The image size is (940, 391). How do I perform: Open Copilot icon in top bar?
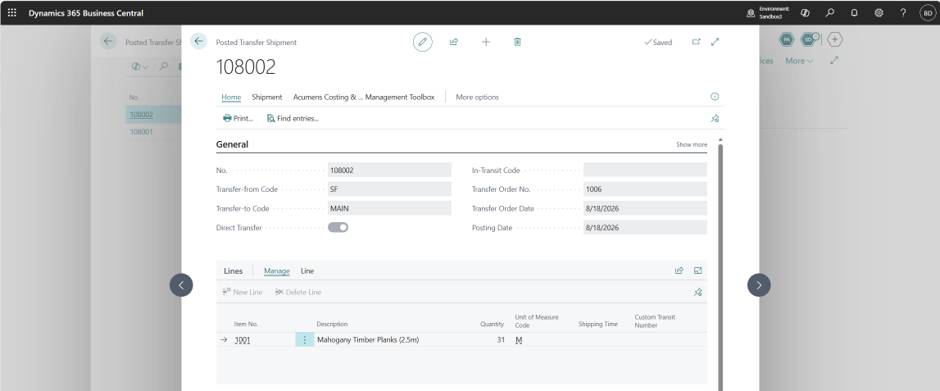805,13
